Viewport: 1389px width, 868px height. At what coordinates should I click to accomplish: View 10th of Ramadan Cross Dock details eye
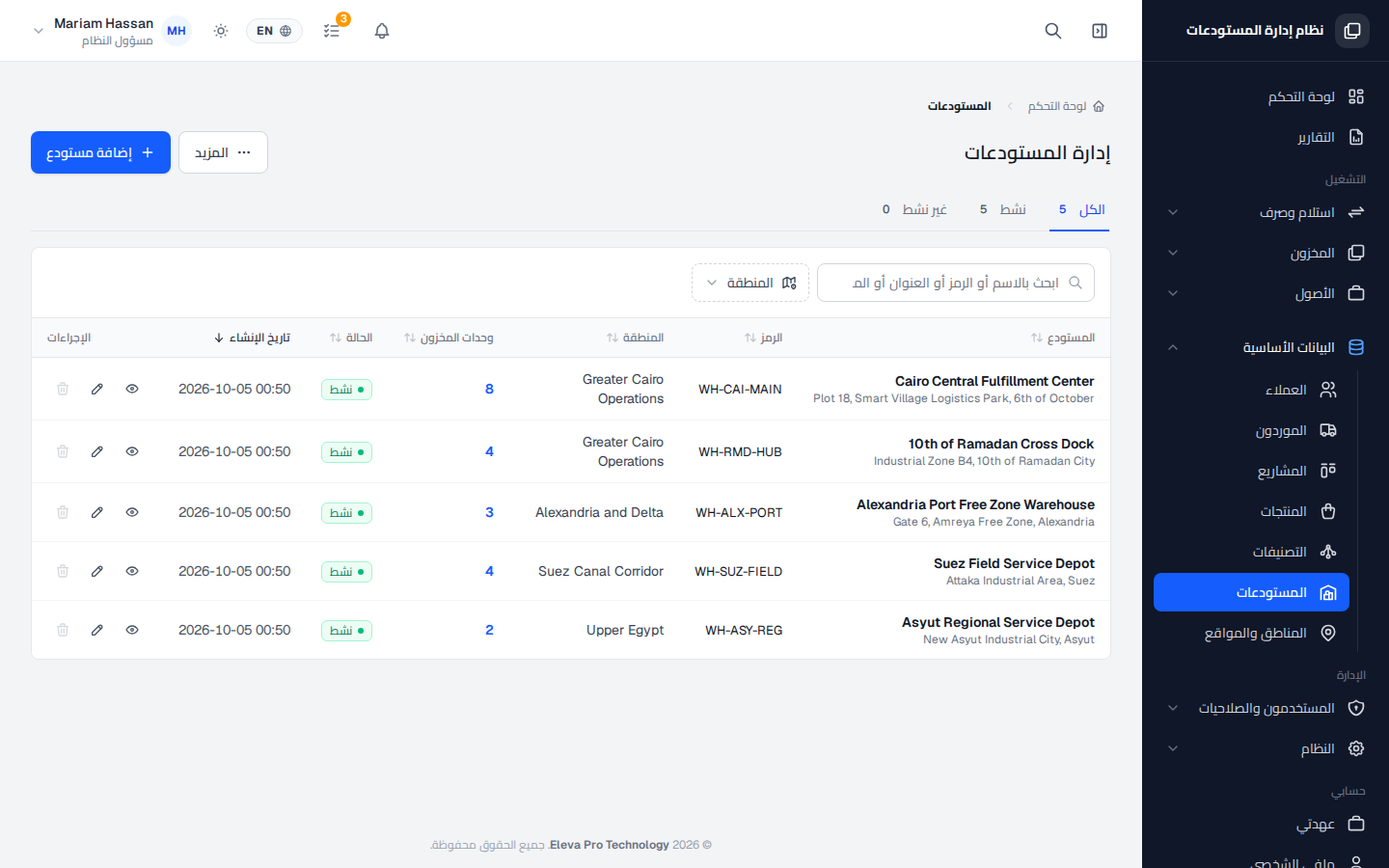[x=132, y=451]
